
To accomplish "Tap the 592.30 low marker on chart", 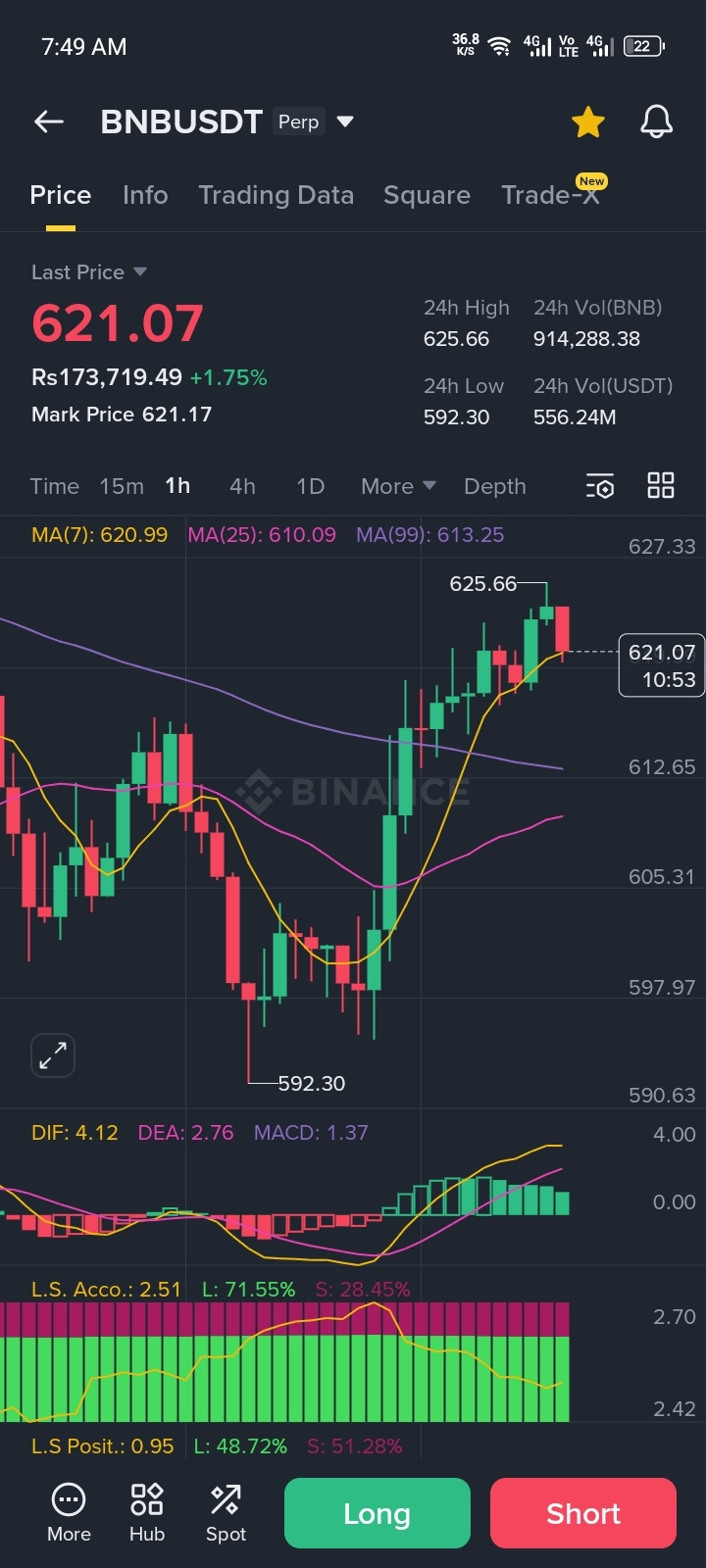I will pyautogui.click(x=312, y=1084).
